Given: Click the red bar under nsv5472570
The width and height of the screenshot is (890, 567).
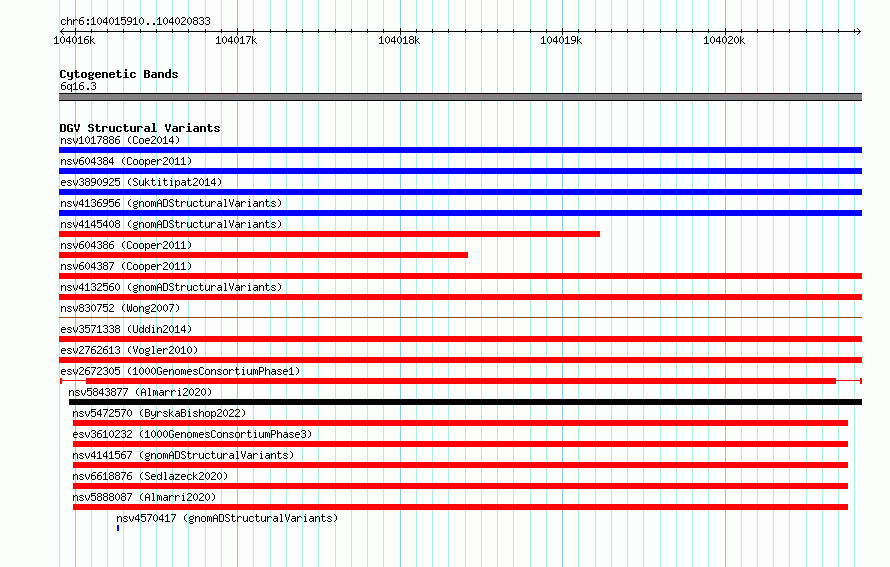Looking at the screenshot, I should tap(460, 423).
